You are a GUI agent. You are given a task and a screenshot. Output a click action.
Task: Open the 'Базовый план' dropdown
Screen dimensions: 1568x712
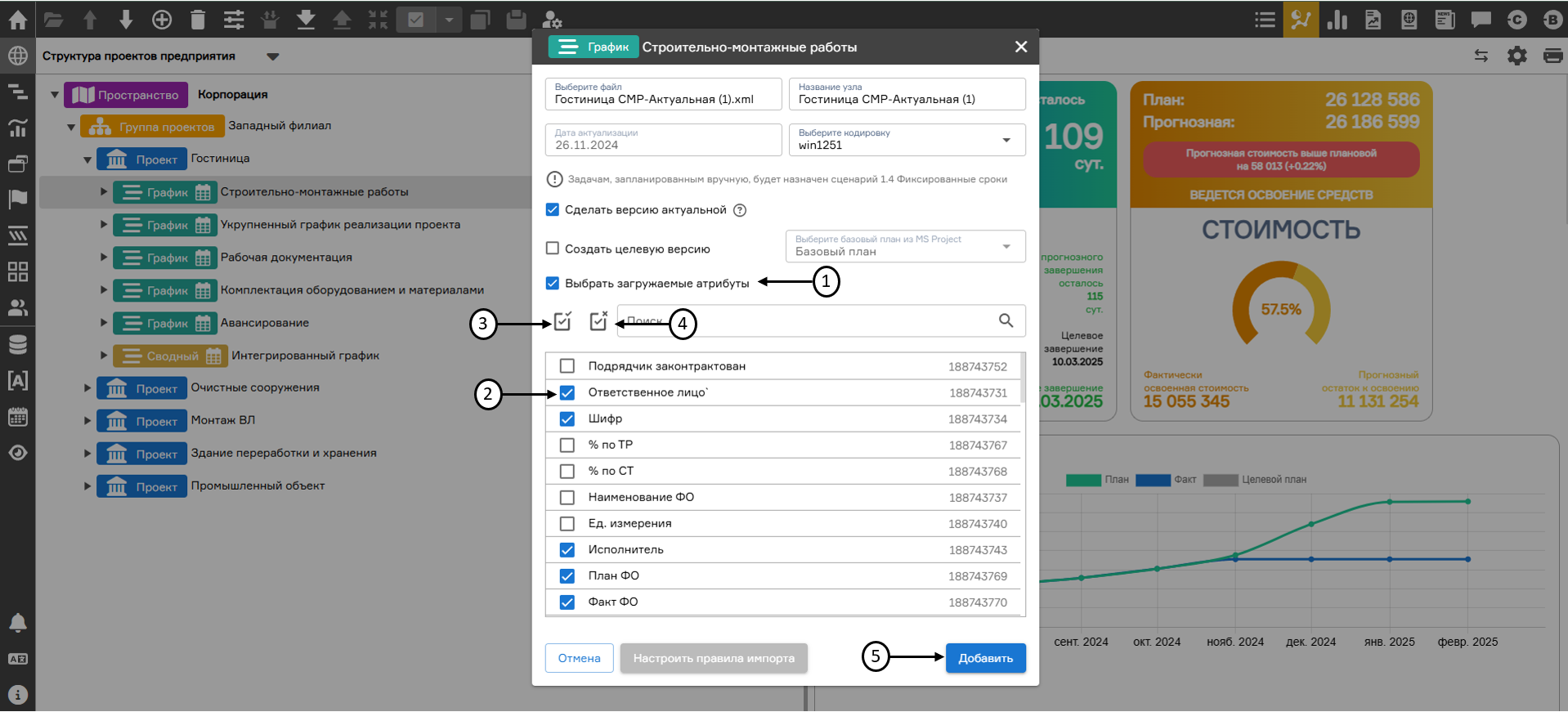point(905,246)
